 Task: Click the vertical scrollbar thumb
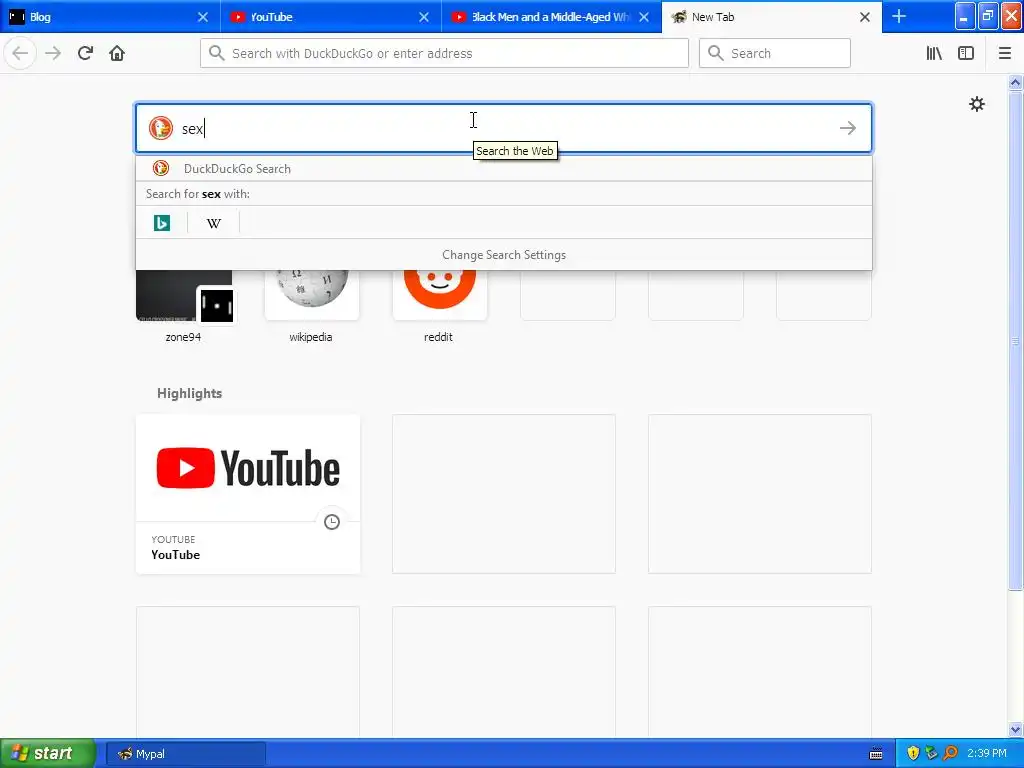1015,340
